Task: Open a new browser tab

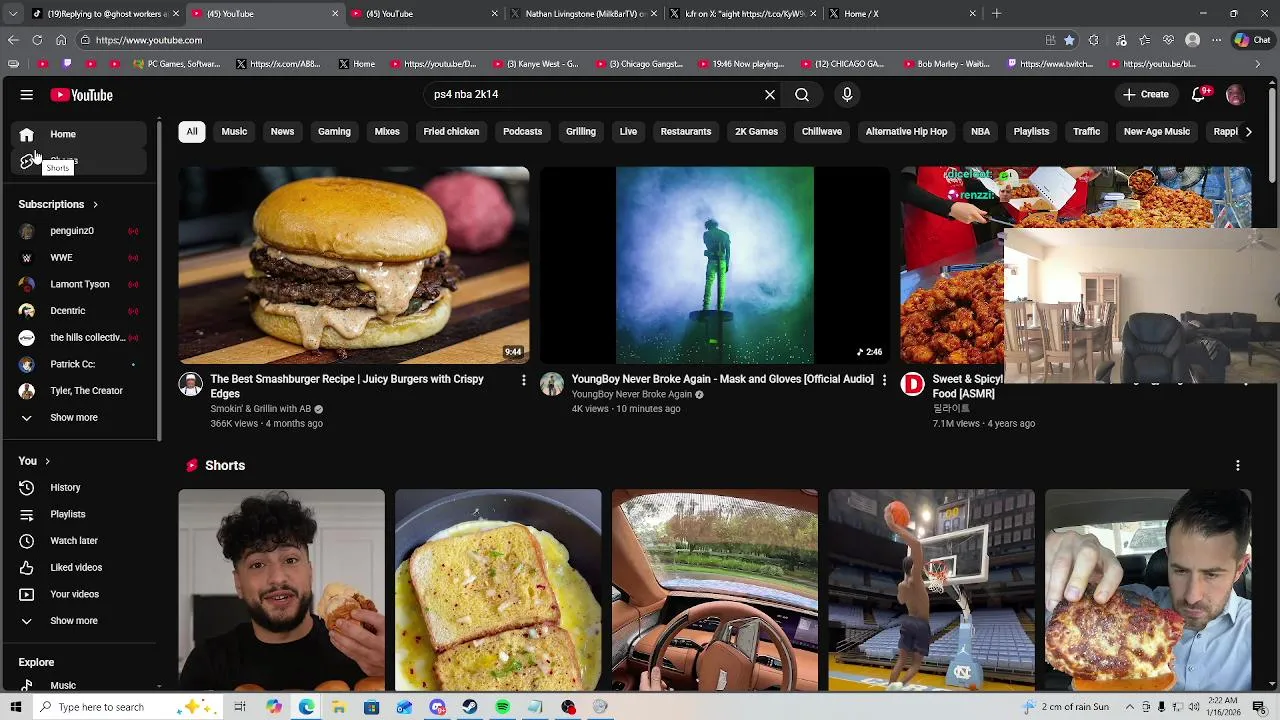Action: tap(996, 14)
